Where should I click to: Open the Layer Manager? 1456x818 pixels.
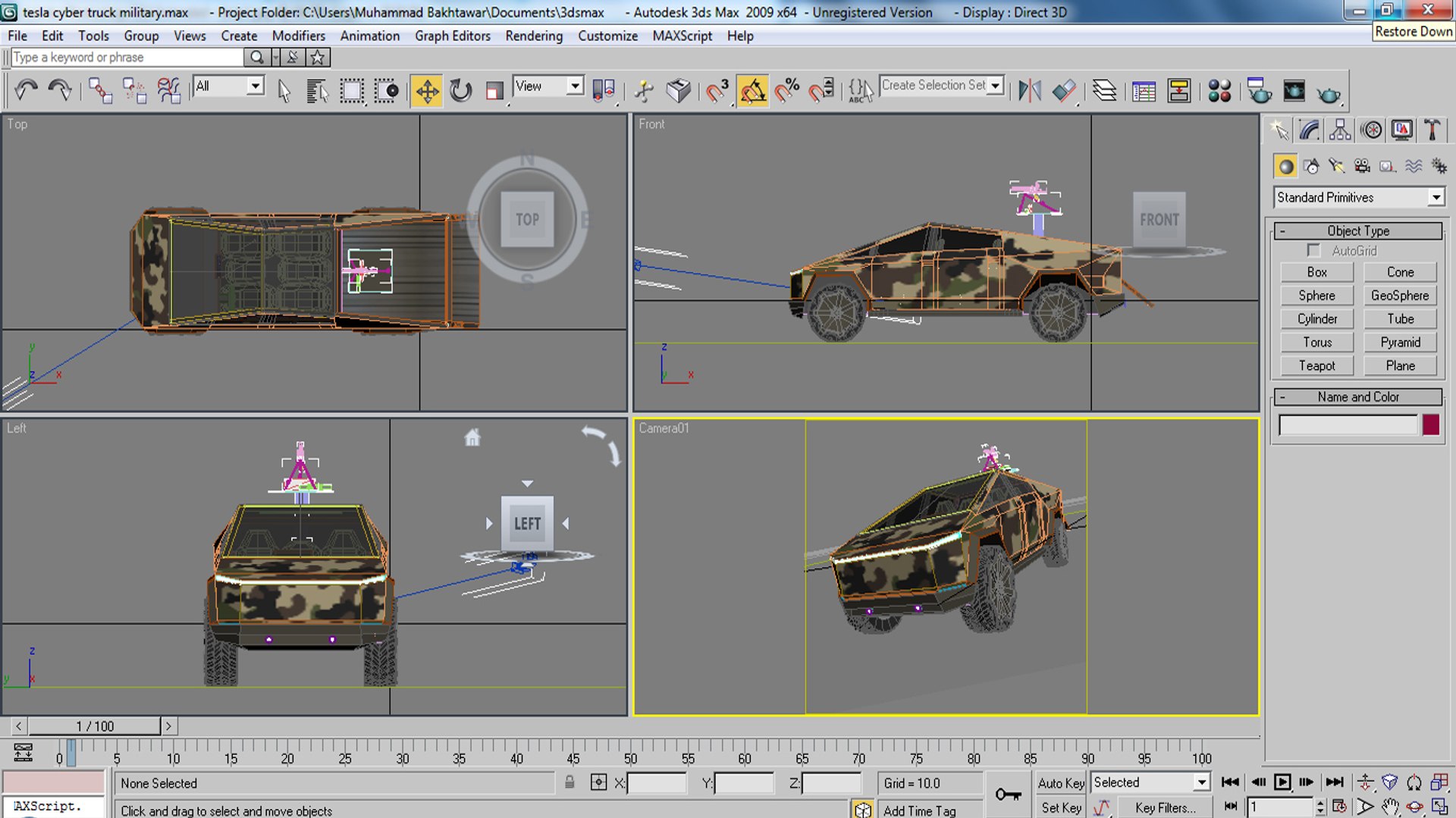tap(1105, 90)
